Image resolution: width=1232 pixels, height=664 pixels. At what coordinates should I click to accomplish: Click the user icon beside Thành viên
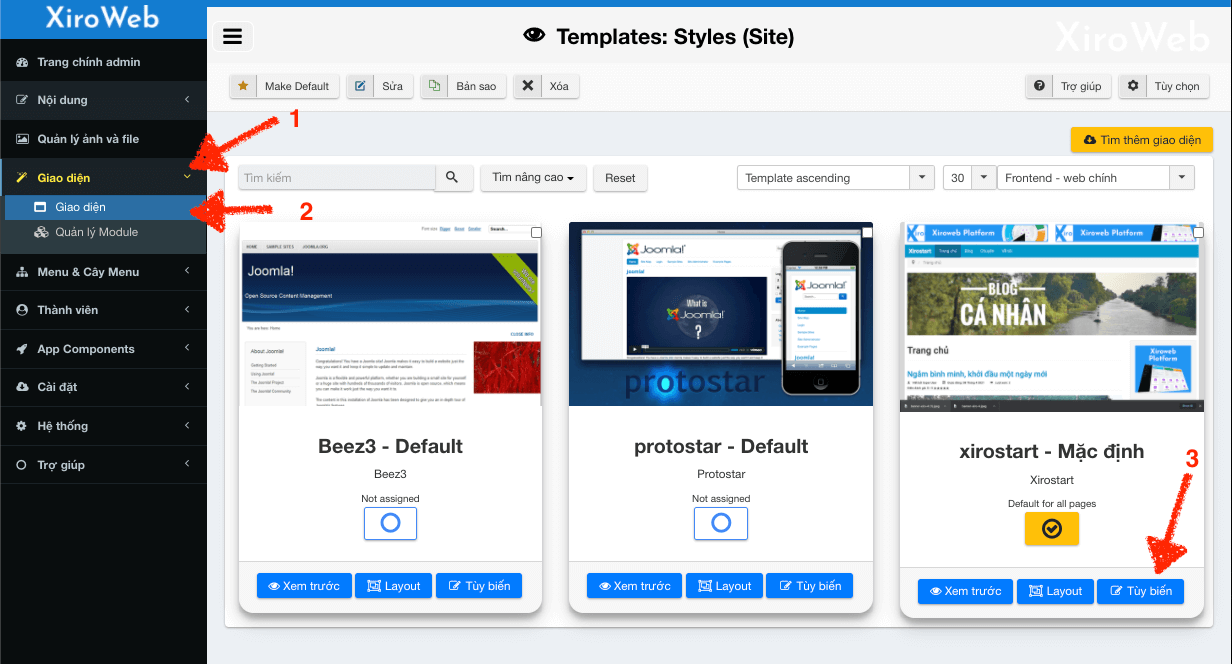coord(23,310)
